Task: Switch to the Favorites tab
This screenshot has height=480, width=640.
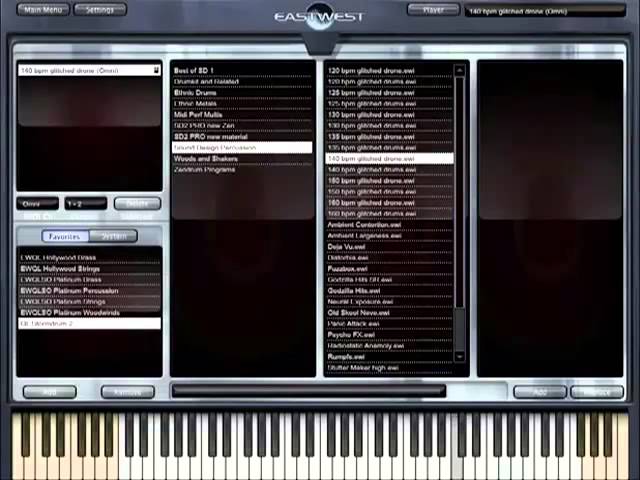Action: click(65, 236)
